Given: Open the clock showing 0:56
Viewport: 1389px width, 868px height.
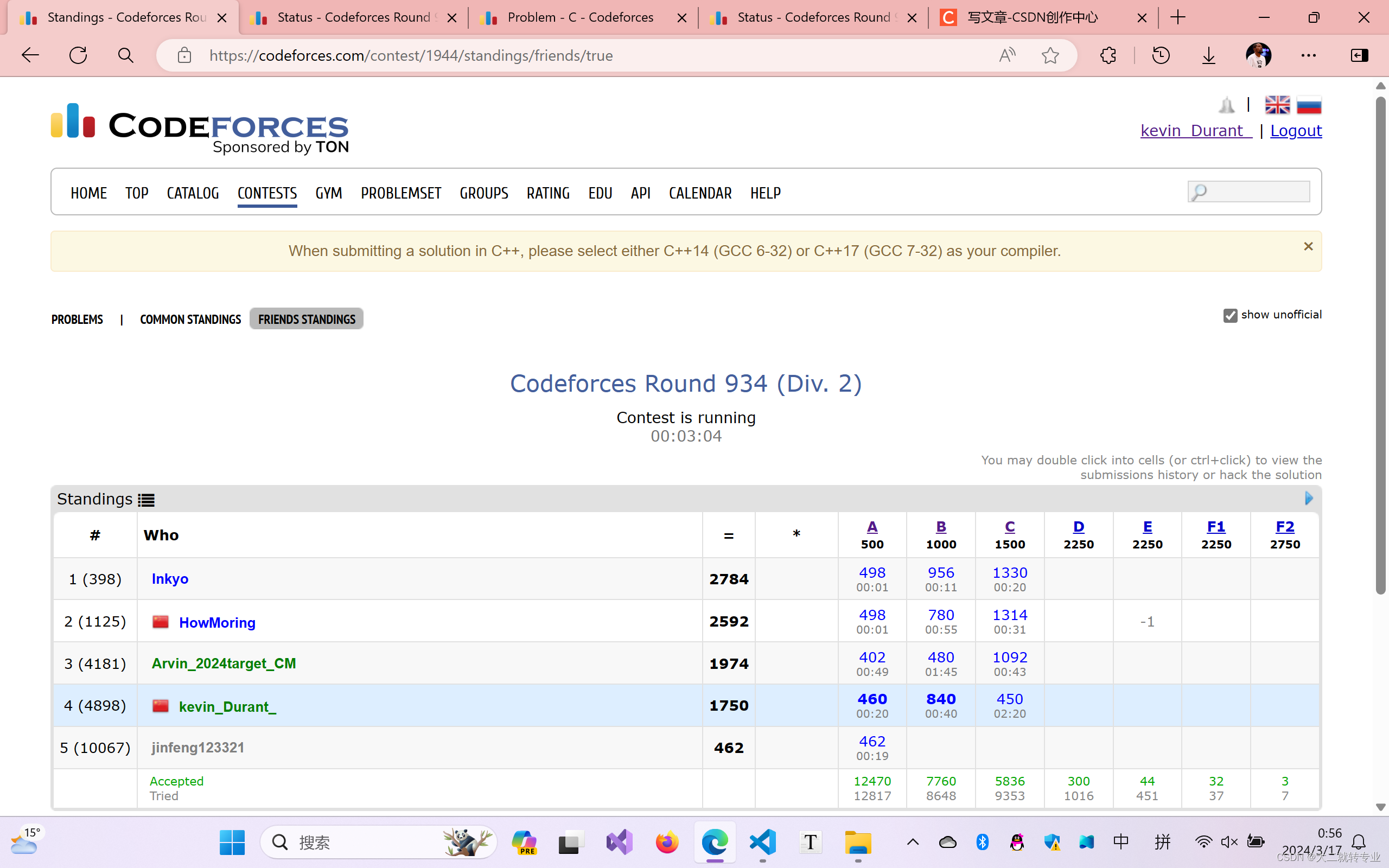Looking at the screenshot, I should (1329, 833).
